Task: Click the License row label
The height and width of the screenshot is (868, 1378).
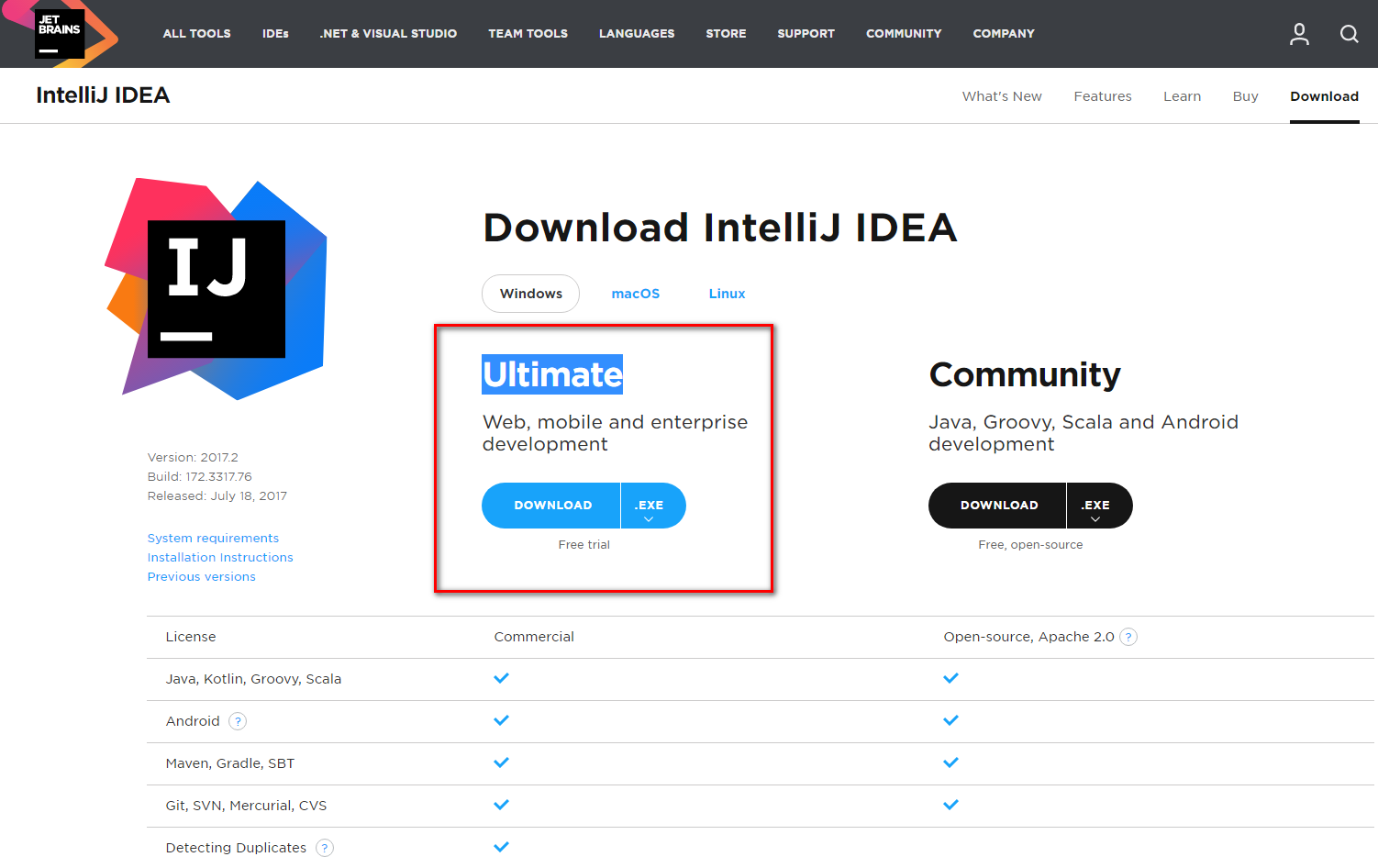Action: pyautogui.click(x=191, y=637)
